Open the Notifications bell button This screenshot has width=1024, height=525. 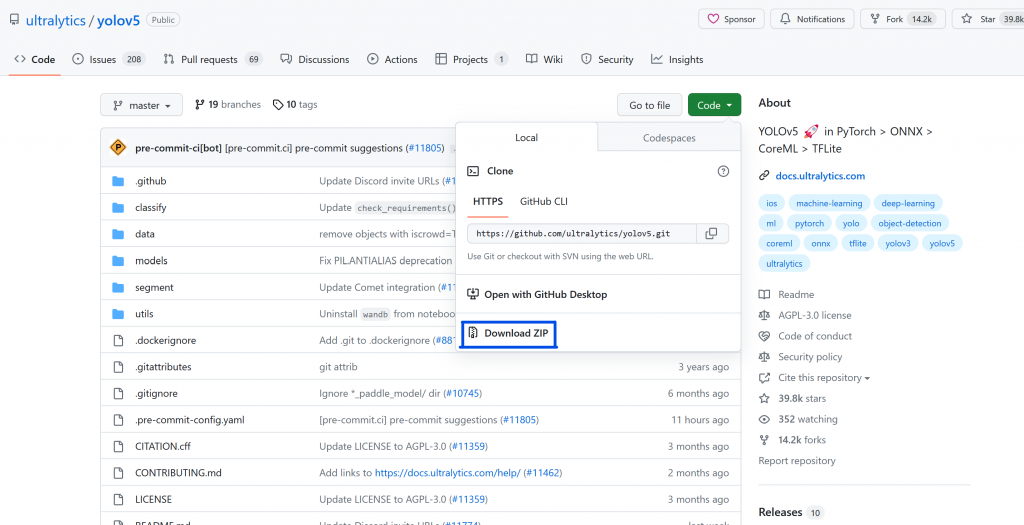tap(812, 19)
